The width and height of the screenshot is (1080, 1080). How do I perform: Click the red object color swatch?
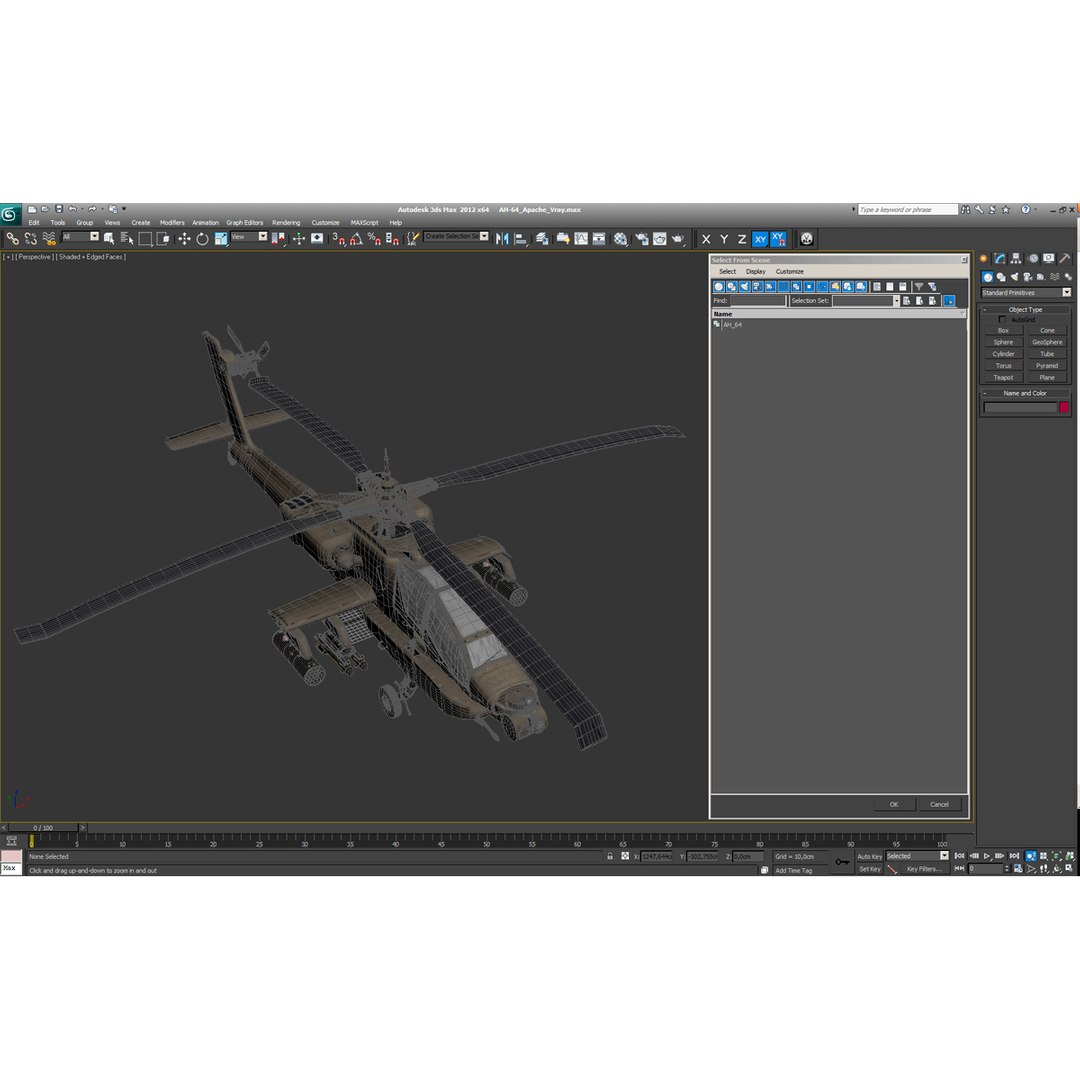(x=1063, y=407)
